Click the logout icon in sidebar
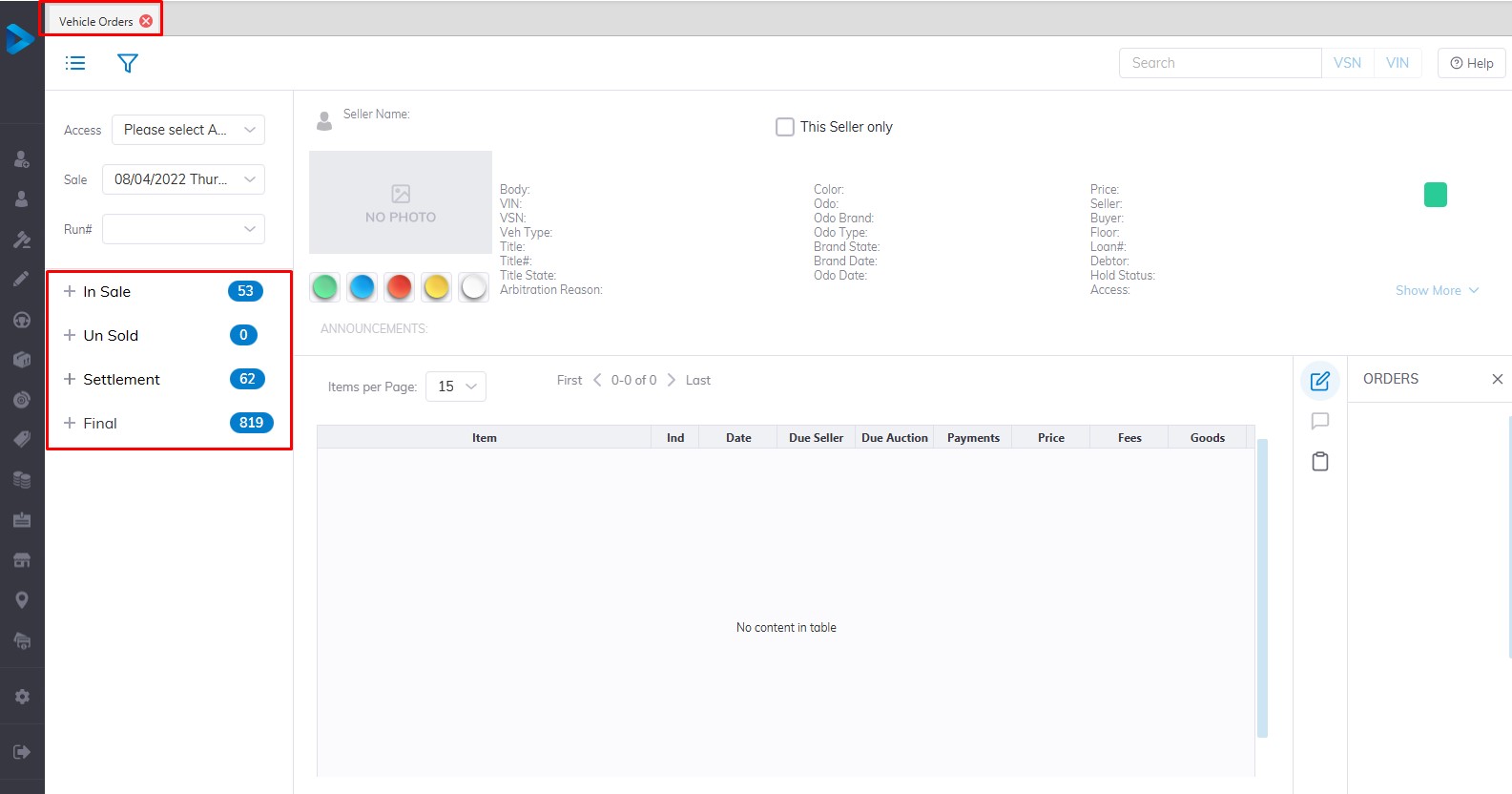Image resolution: width=1512 pixels, height=794 pixels. tap(22, 752)
